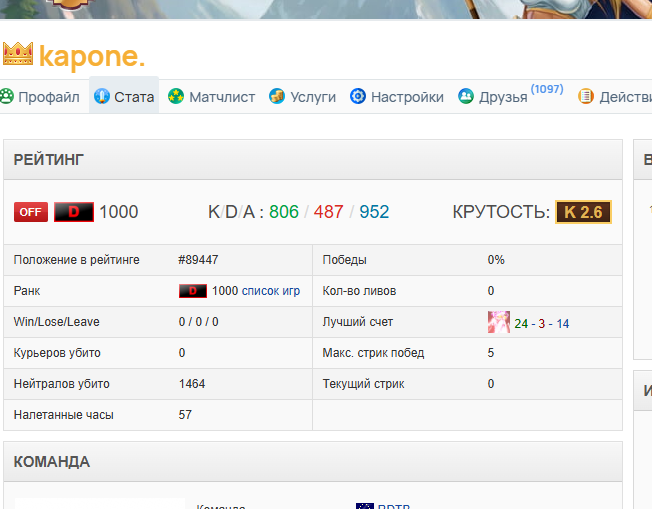
Task: Click the rating position #89447
Action: [x=198, y=260]
